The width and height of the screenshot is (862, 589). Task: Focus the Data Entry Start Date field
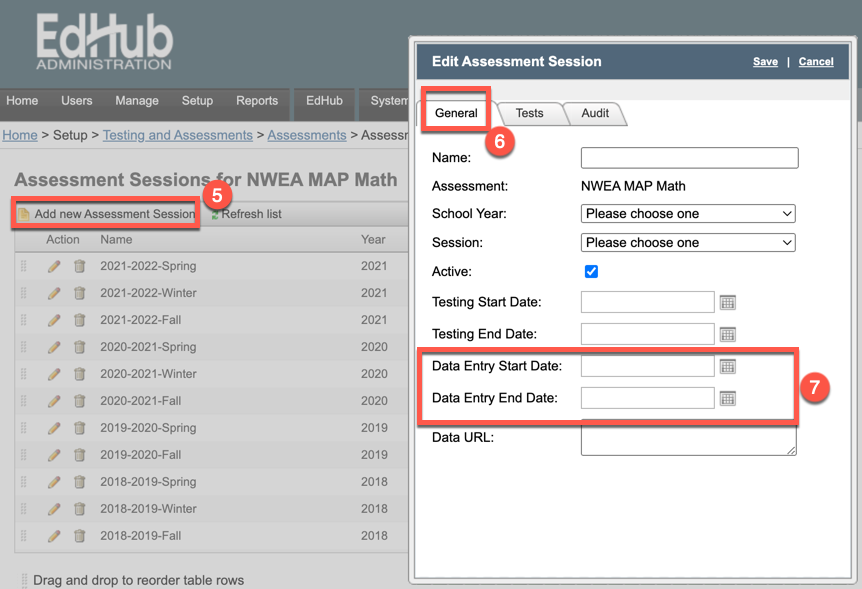(x=648, y=366)
